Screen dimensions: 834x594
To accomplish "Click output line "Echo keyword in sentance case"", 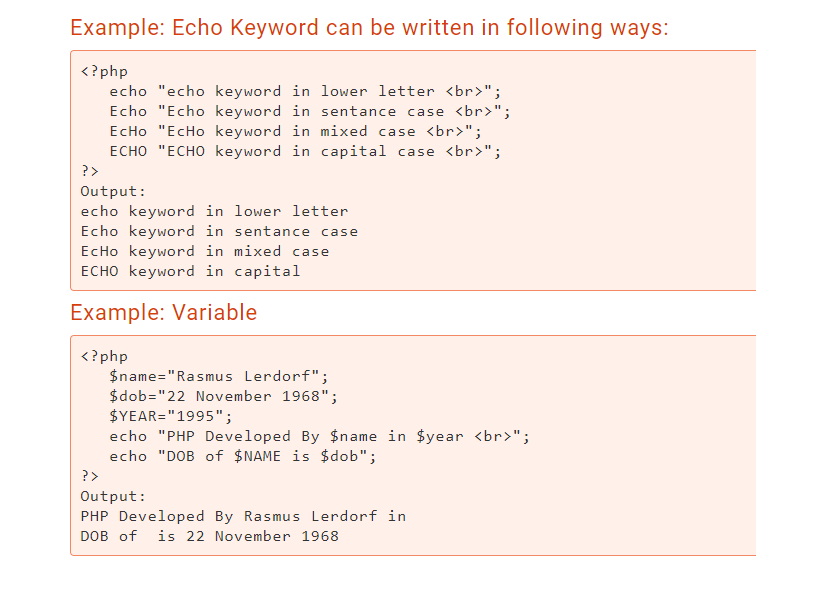I will [x=219, y=231].
